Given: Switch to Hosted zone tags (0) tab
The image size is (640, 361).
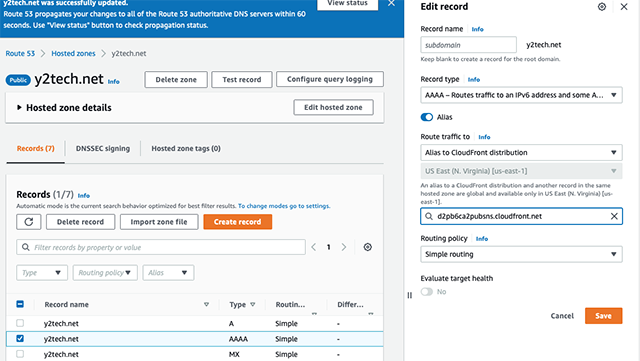Looking at the screenshot, I should tap(186, 149).
